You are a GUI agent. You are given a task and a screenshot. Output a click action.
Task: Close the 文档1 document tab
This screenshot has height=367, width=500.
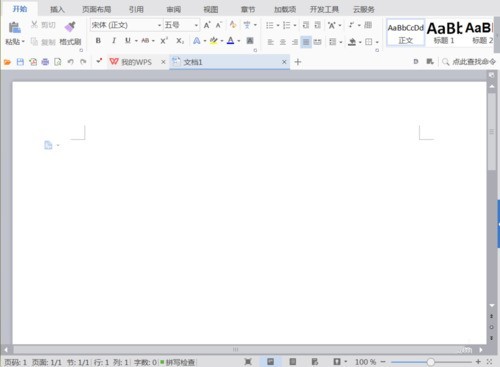(x=284, y=62)
